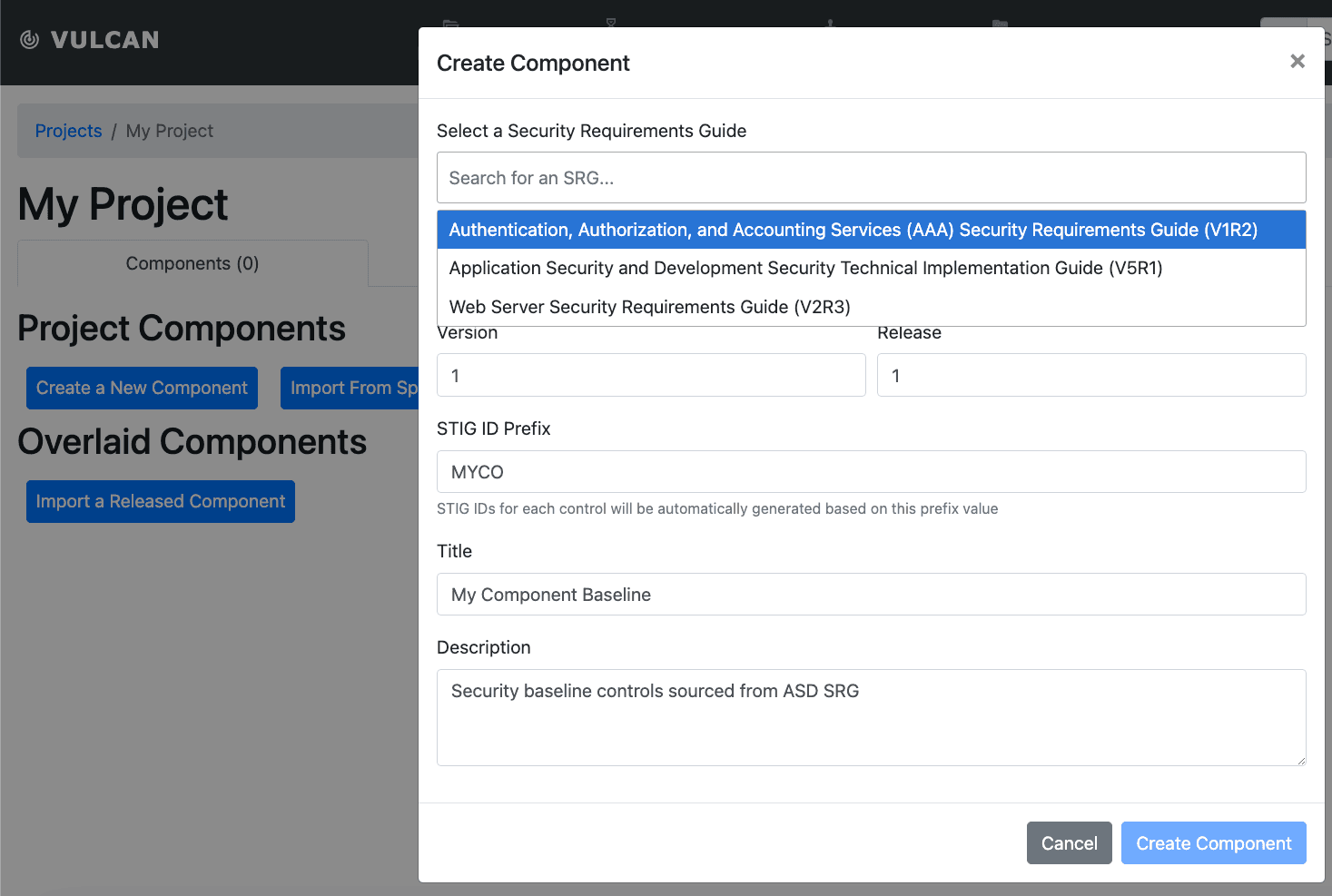Click the Create Component button
The height and width of the screenshot is (896, 1332).
(1213, 842)
